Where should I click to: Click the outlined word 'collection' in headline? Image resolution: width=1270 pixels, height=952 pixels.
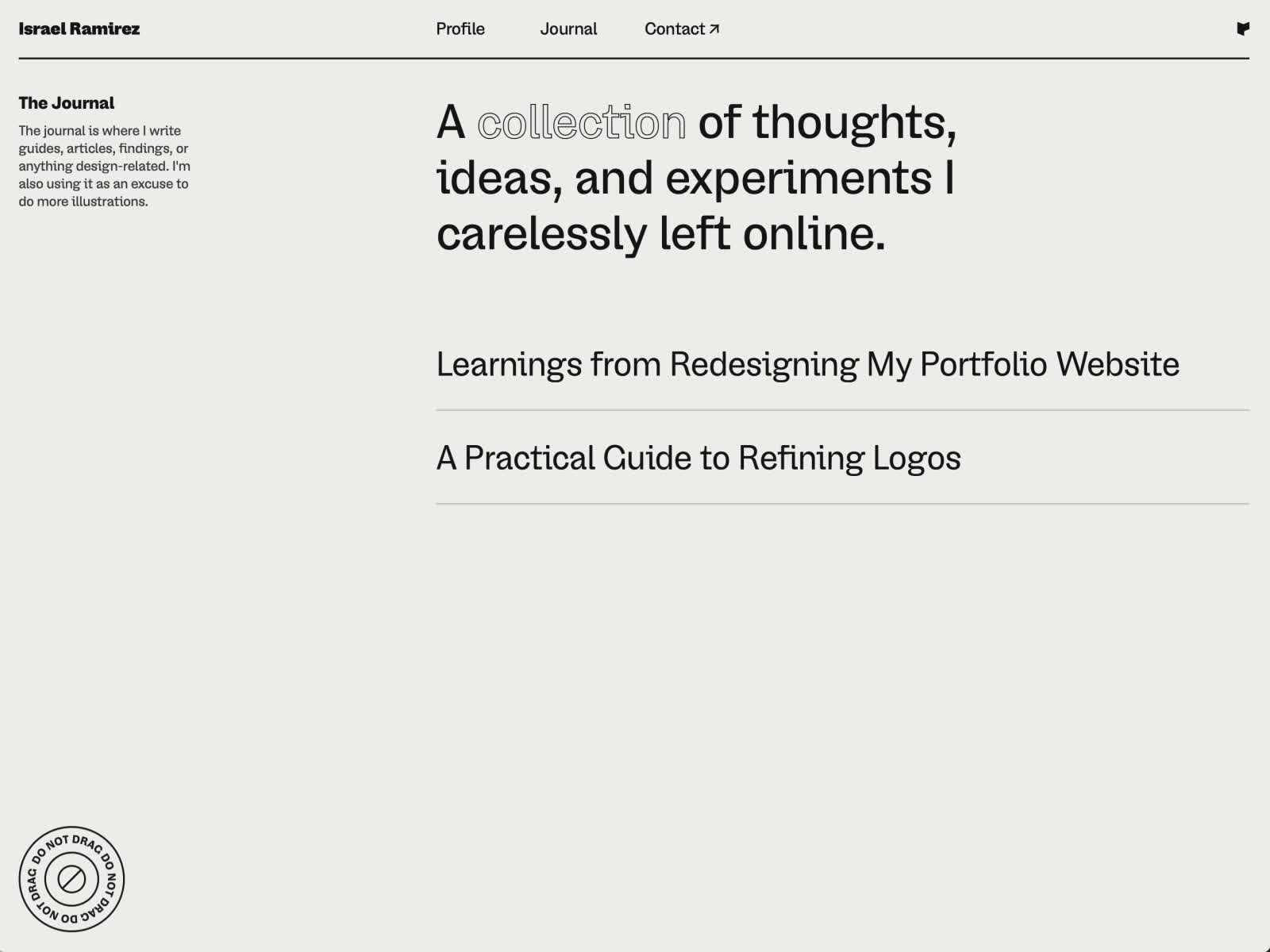pos(582,122)
